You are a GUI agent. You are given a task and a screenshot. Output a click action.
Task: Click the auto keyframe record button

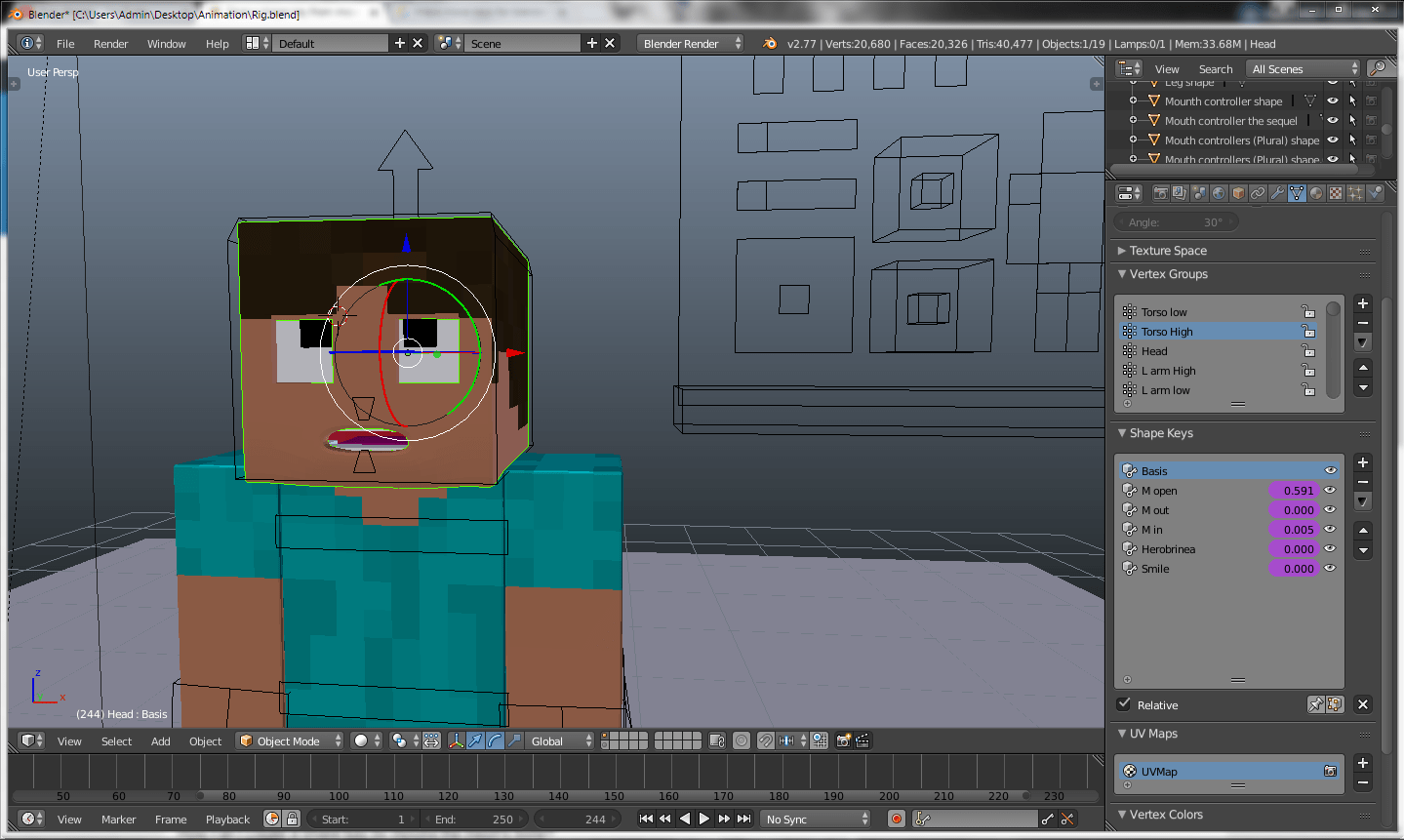pyautogui.click(x=897, y=819)
